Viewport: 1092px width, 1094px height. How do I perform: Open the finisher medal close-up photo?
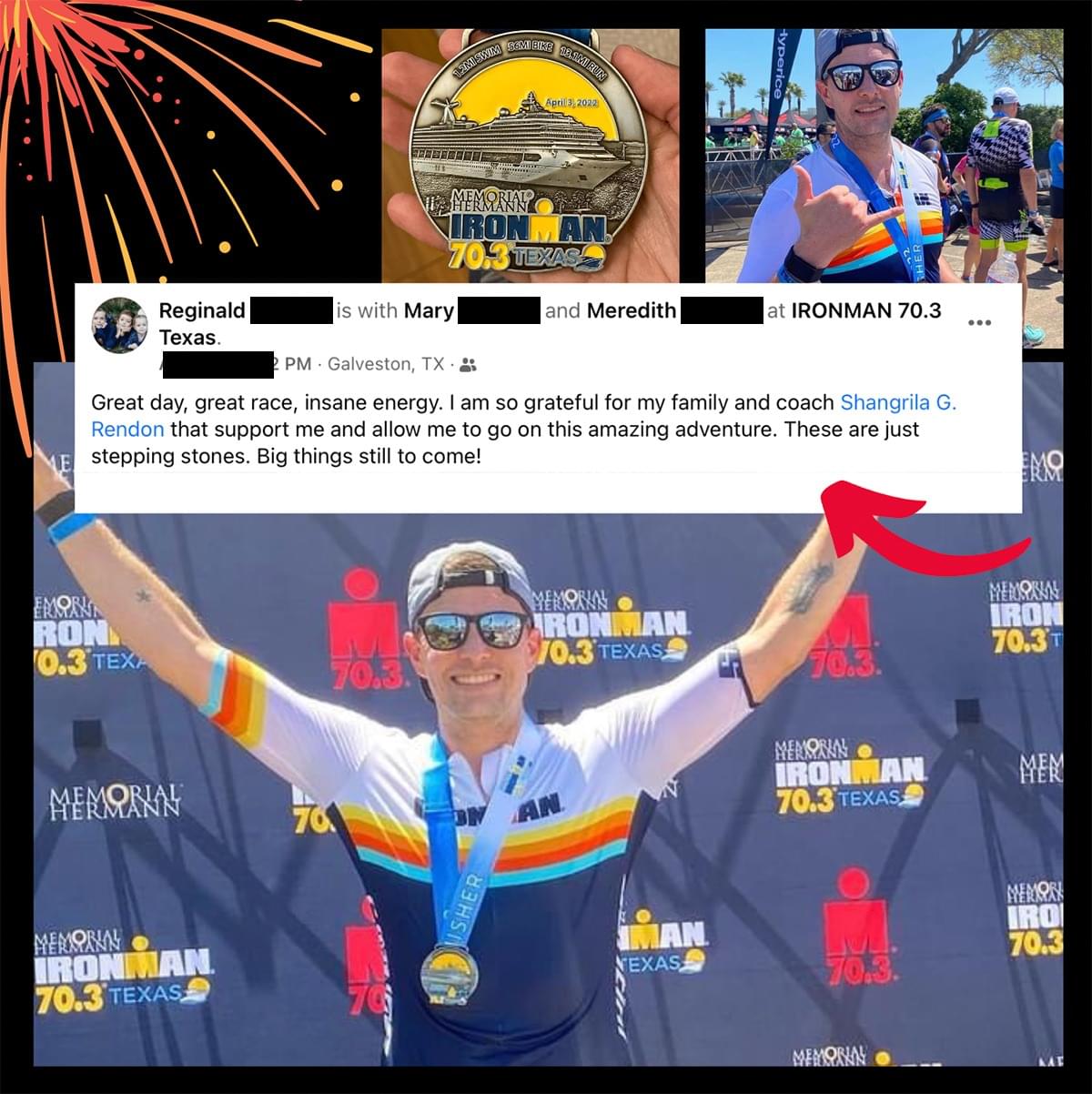pos(531,156)
